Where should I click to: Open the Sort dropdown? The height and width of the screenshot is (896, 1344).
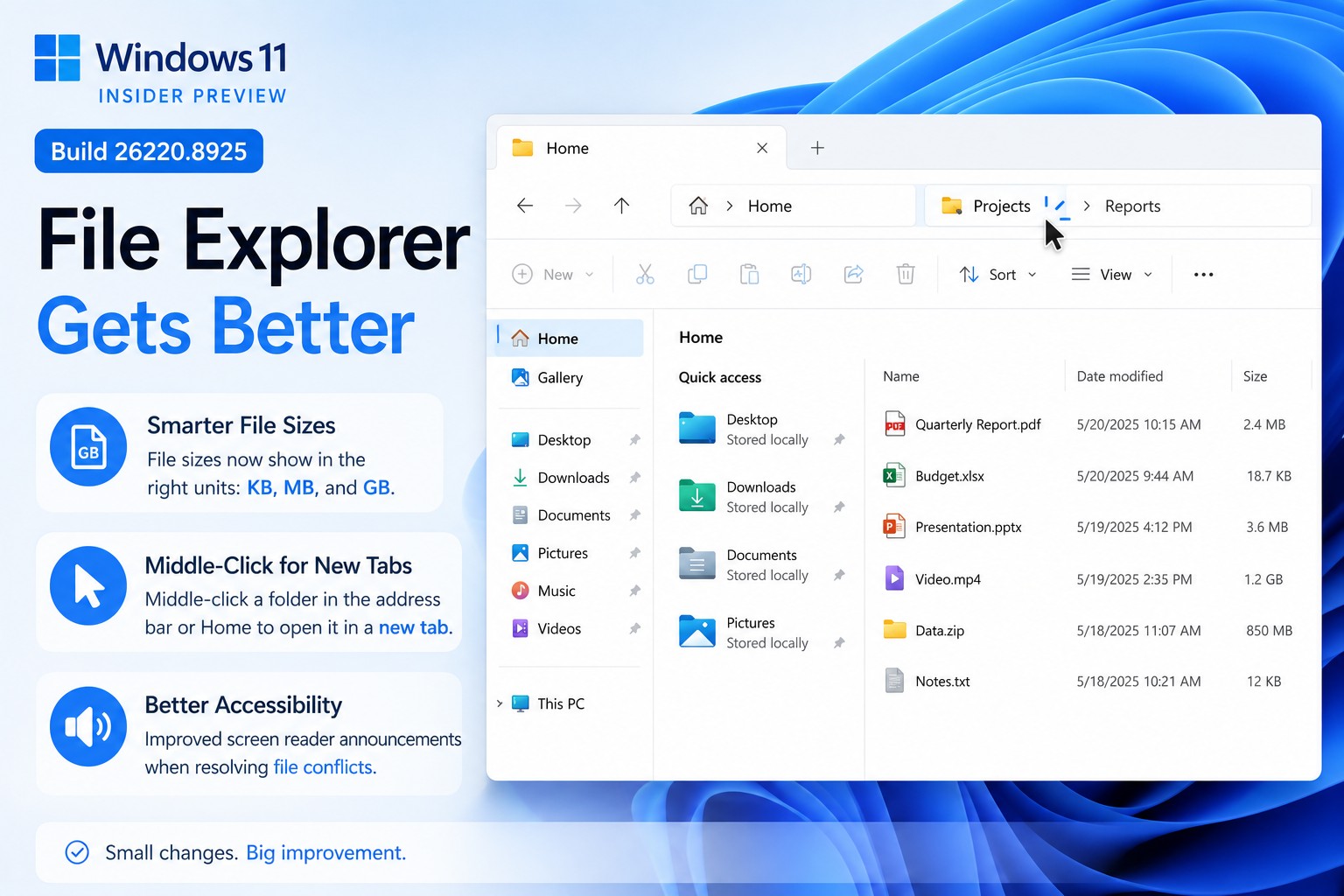click(997, 275)
